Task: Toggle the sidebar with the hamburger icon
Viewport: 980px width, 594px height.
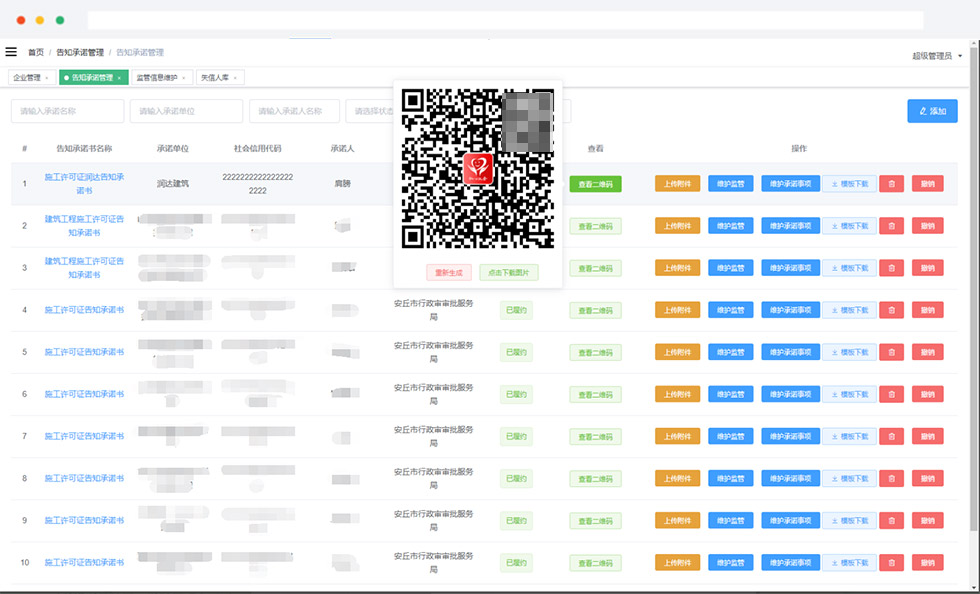Action: pyautogui.click(x=11, y=52)
